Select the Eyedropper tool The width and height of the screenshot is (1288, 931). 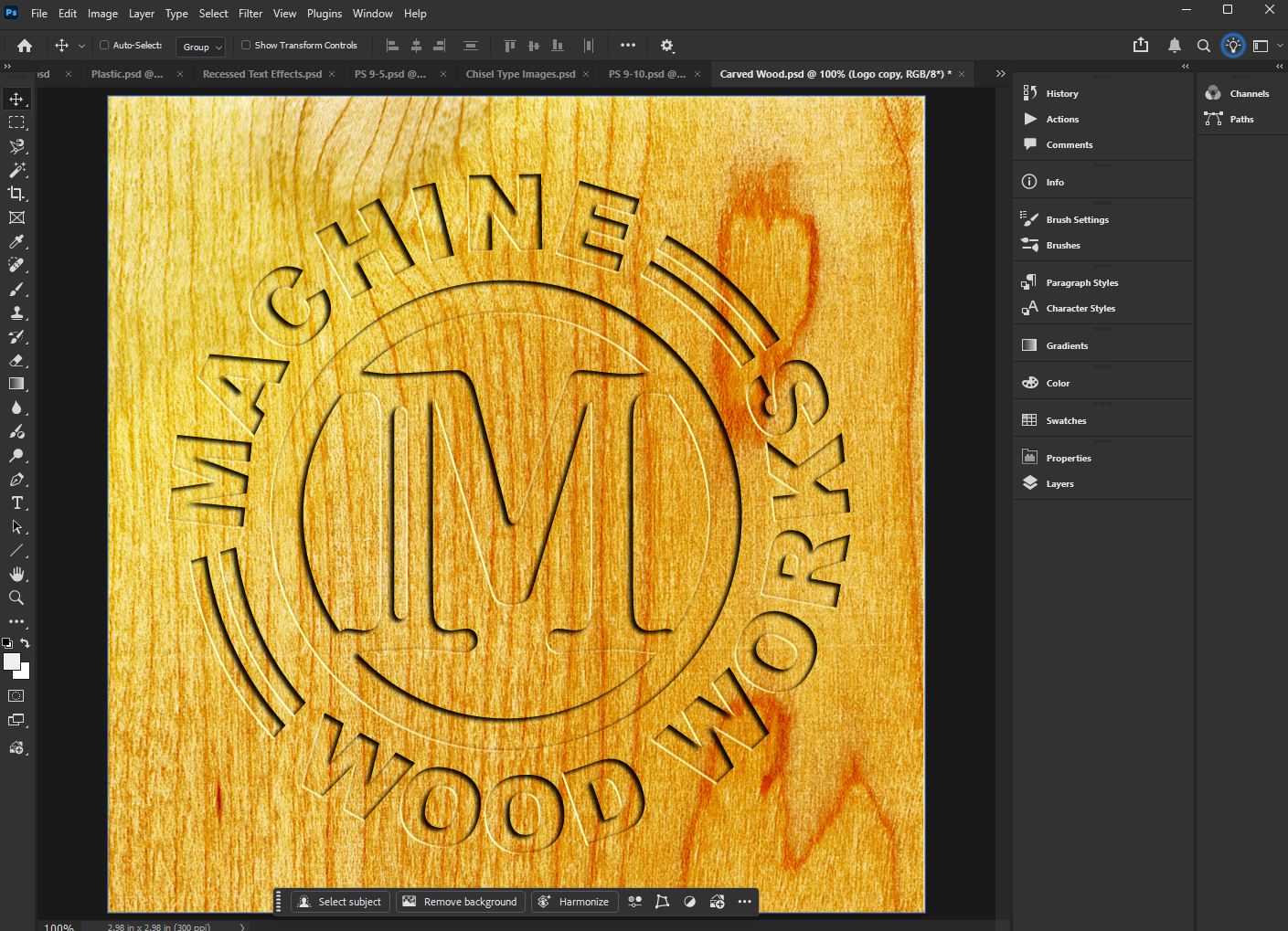point(16,242)
